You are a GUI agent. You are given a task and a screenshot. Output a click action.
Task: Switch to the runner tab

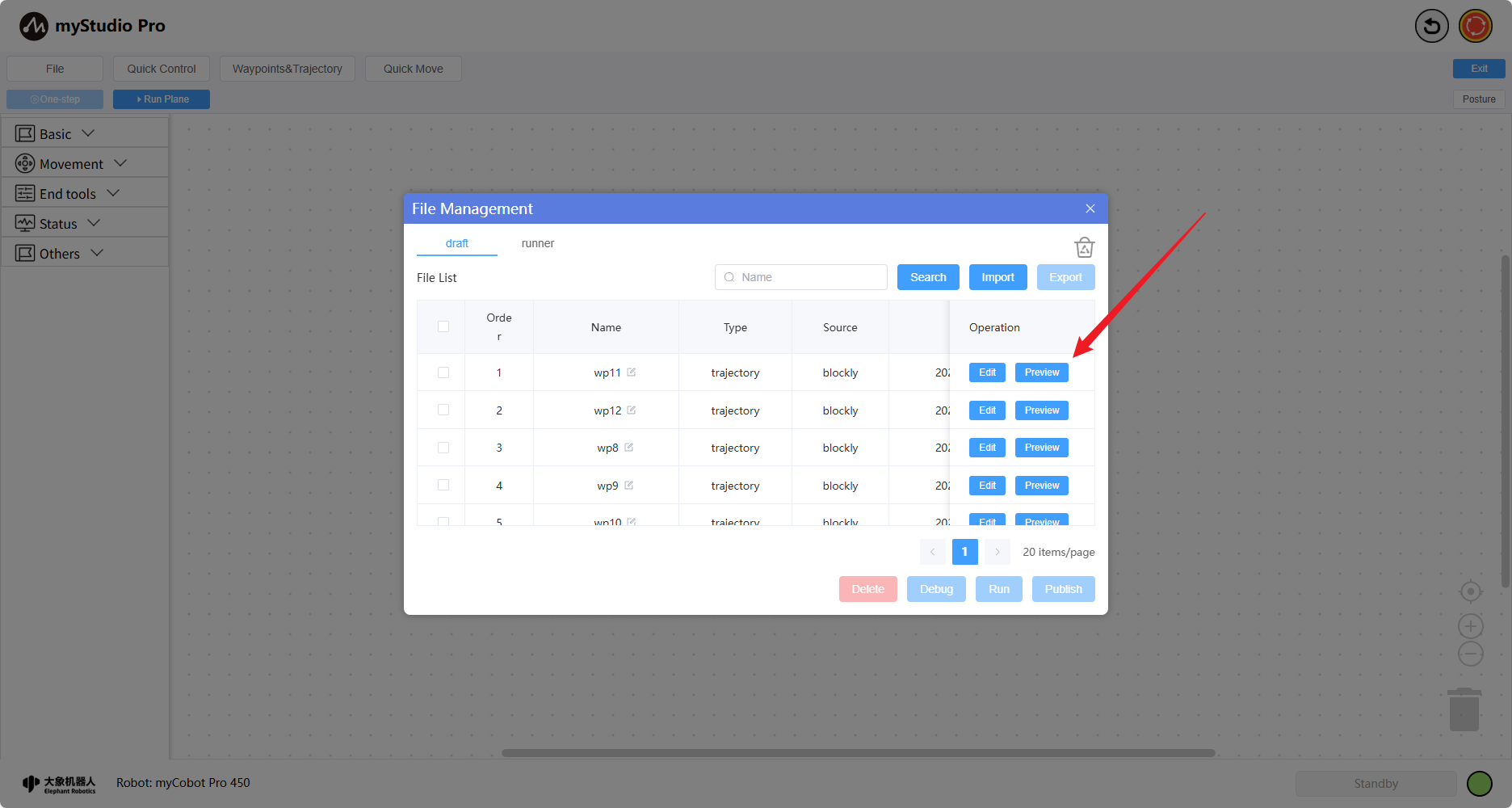[537, 243]
